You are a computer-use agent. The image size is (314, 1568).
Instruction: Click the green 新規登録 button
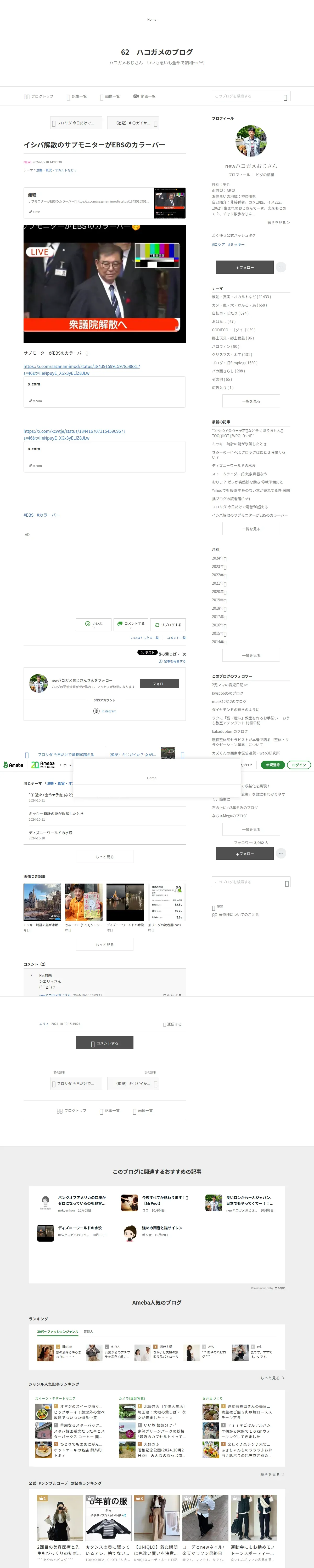point(273,765)
